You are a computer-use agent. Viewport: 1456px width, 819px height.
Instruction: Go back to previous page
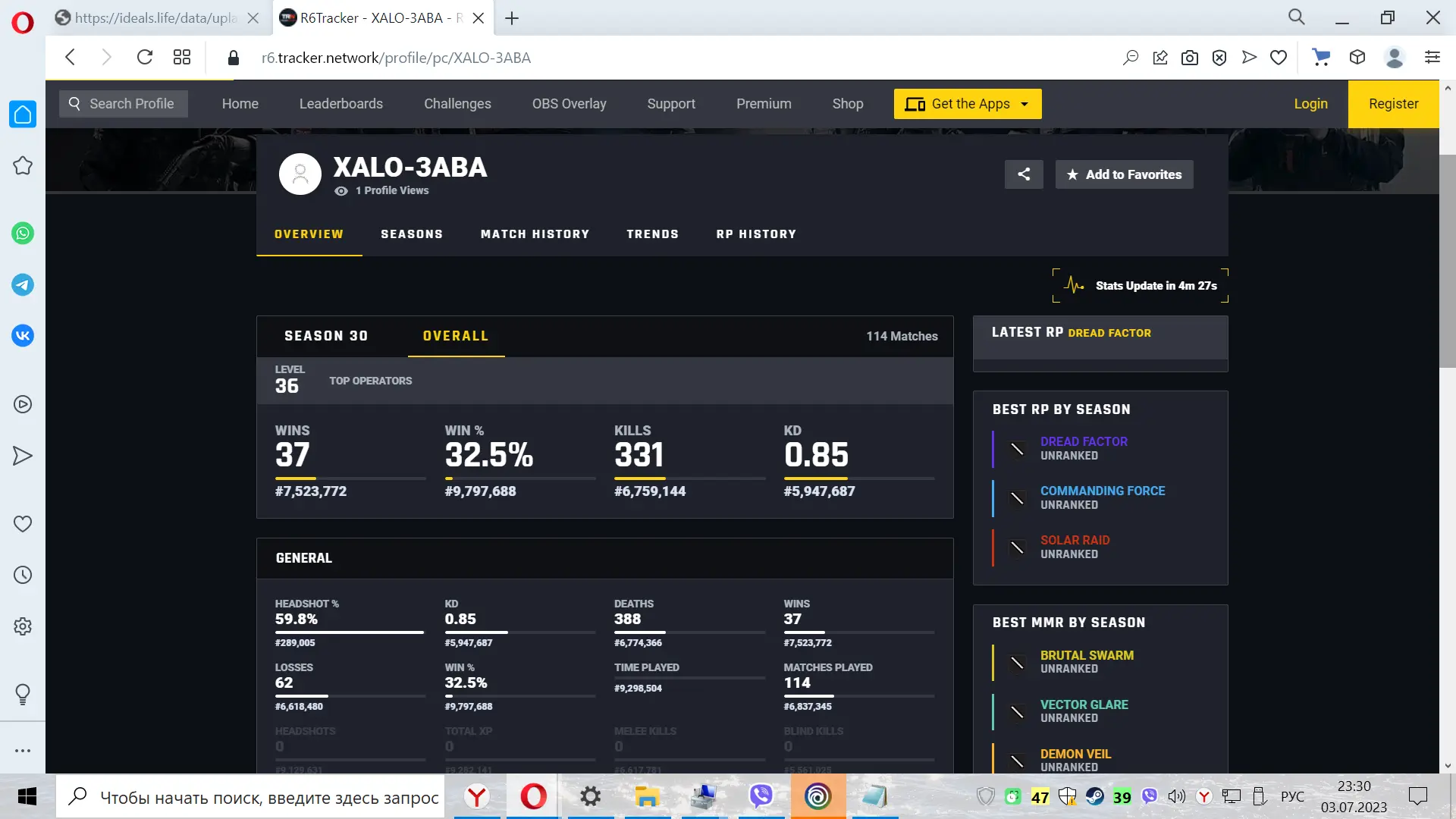[x=71, y=58]
